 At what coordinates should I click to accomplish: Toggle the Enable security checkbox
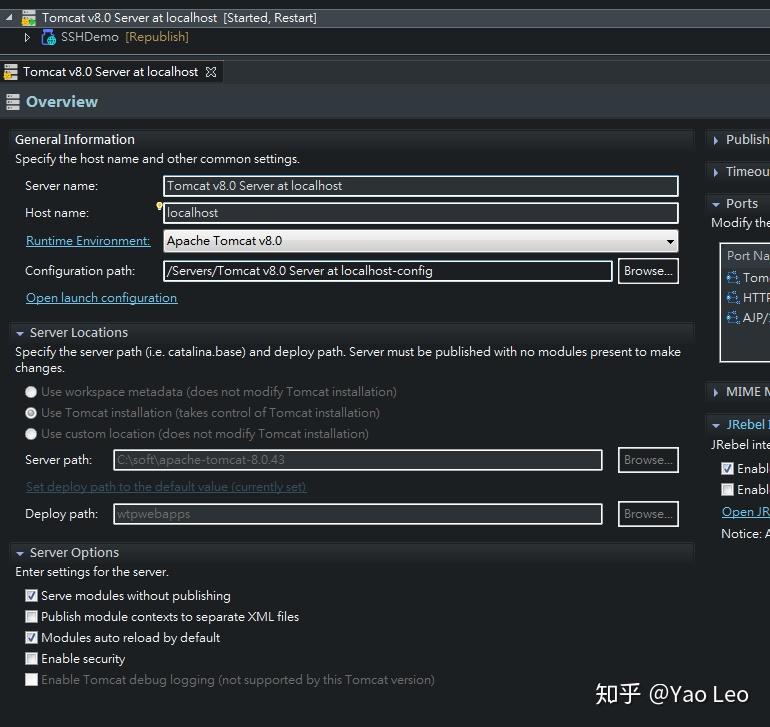click(x=31, y=659)
